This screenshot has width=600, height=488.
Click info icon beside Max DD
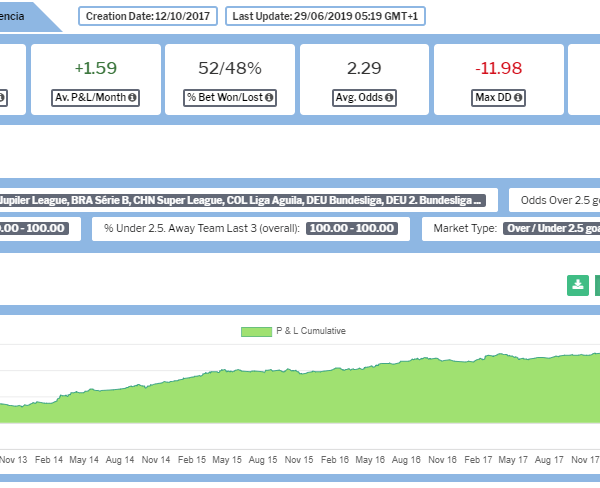tap(518, 98)
